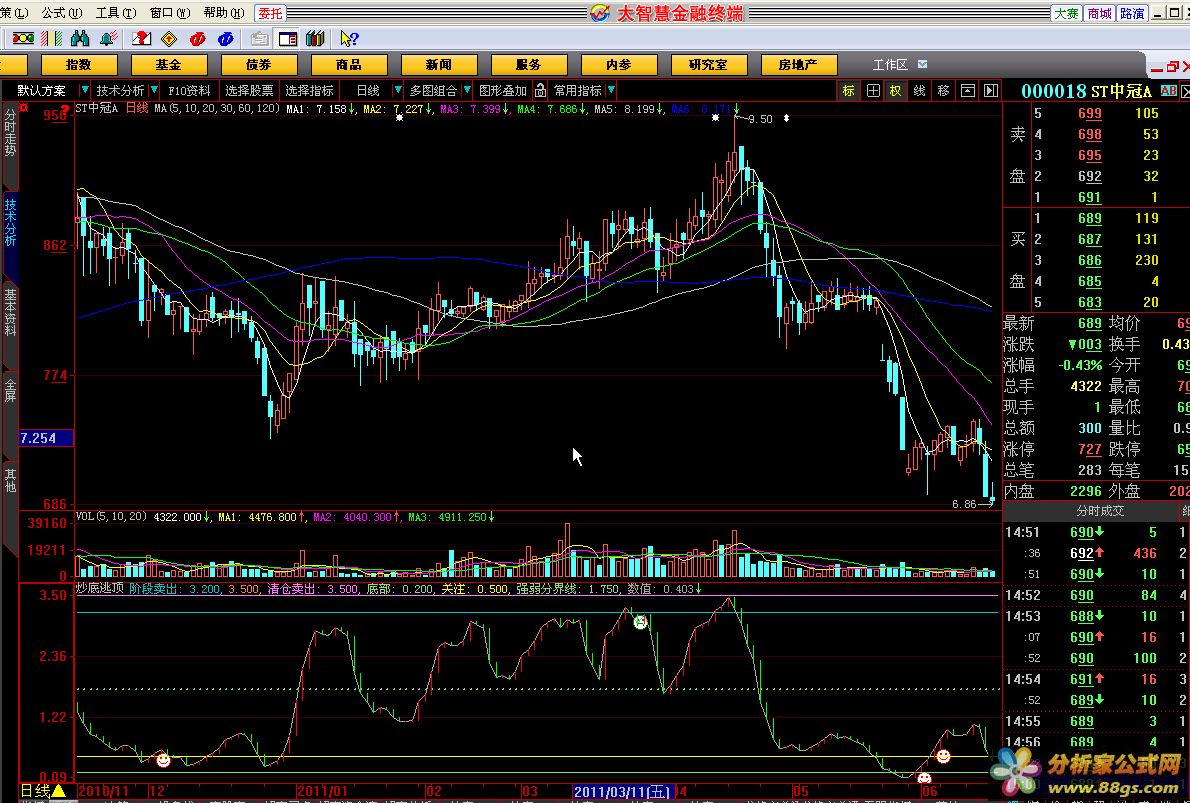Click the 大智慧 logo in title bar

tap(600, 13)
